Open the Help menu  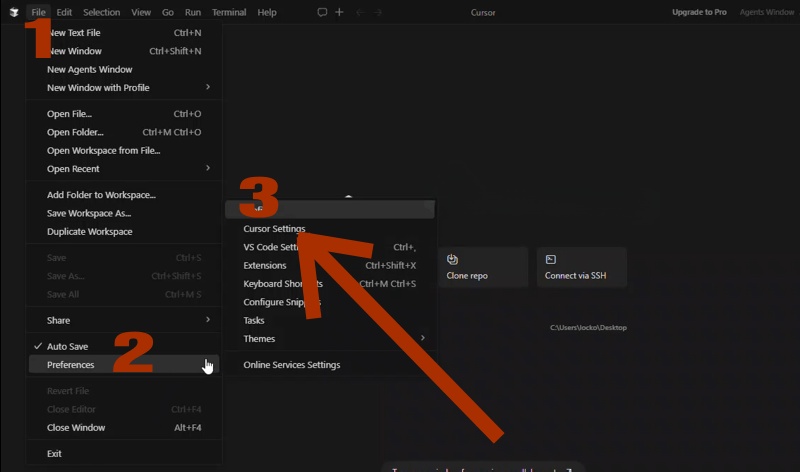[267, 12]
